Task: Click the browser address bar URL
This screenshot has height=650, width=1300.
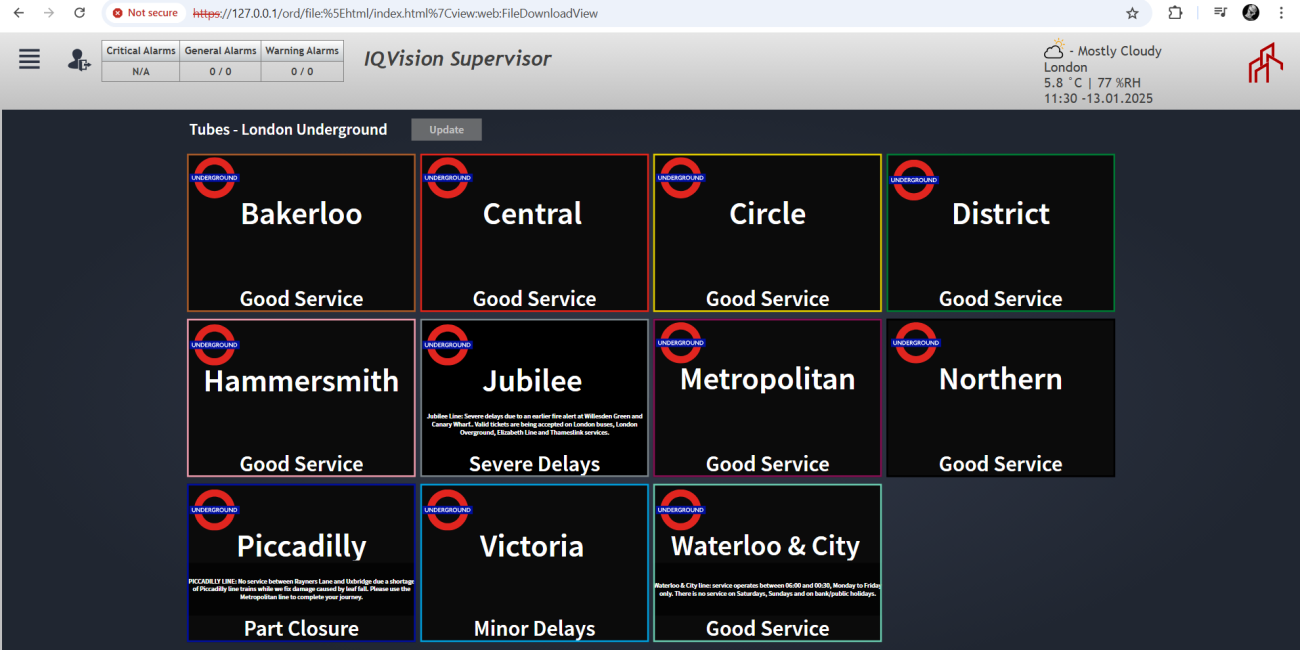Action: pos(395,14)
